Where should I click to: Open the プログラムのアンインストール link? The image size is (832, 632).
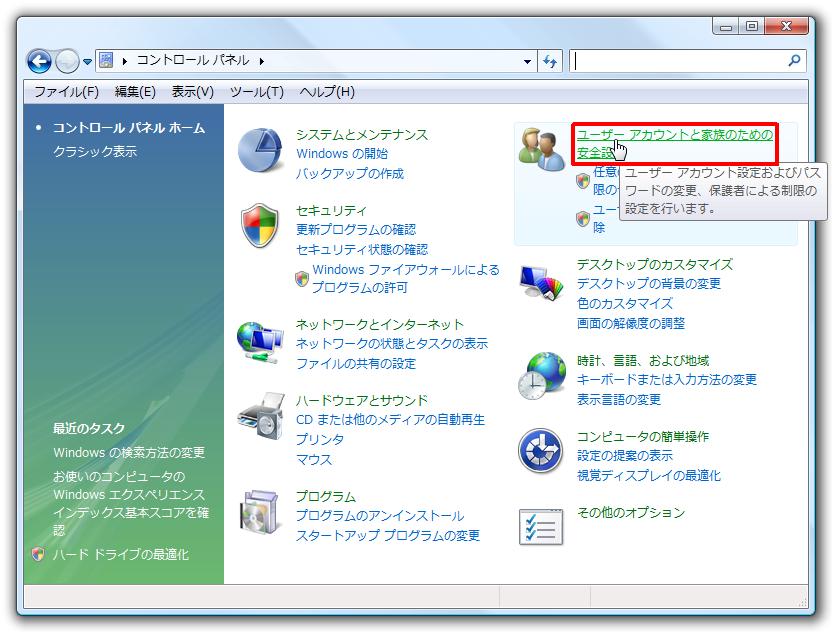click(x=380, y=516)
